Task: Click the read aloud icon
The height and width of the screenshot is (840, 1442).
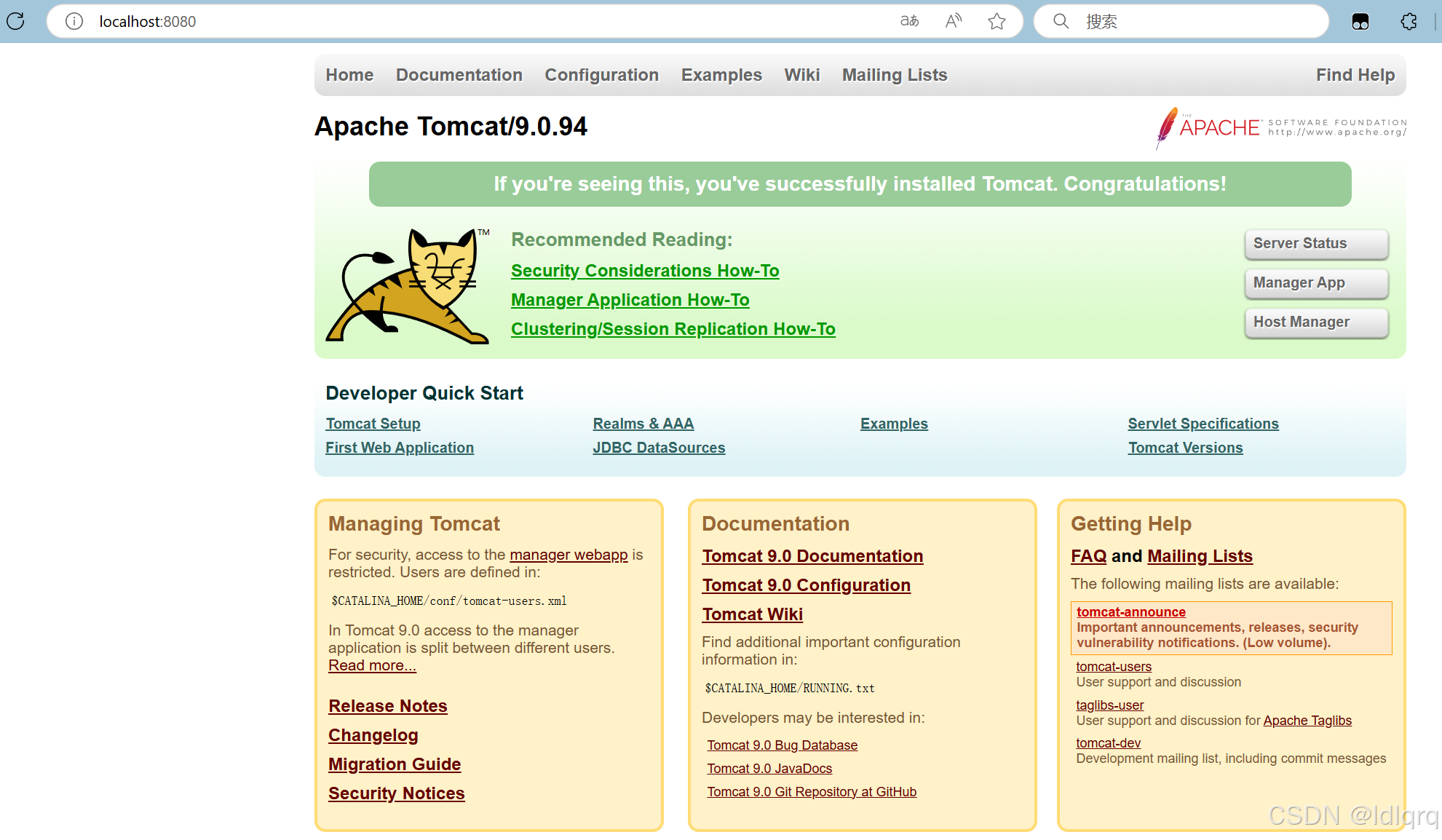Action: (953, 21)
